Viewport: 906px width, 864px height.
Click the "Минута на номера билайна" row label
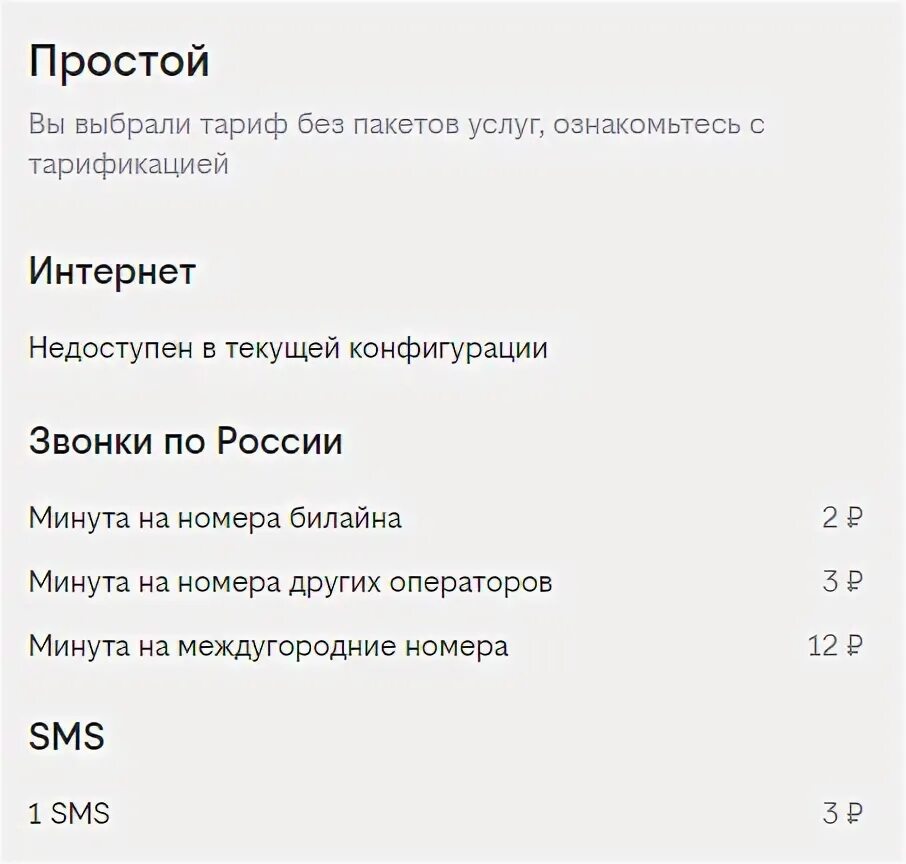(215, 518)
